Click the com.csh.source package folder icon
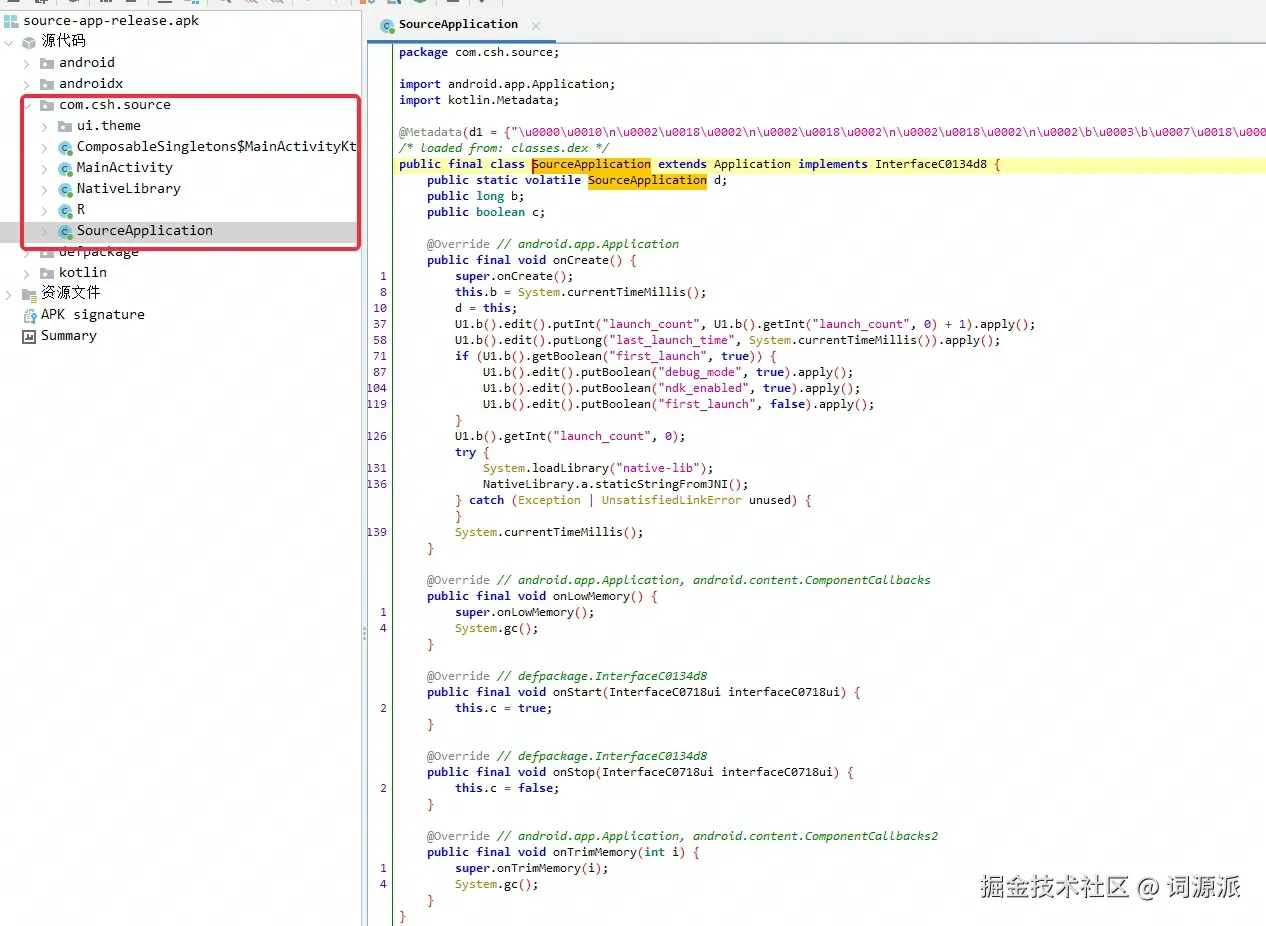Viewport: 1266px width, 926px height. click(47, 105)
